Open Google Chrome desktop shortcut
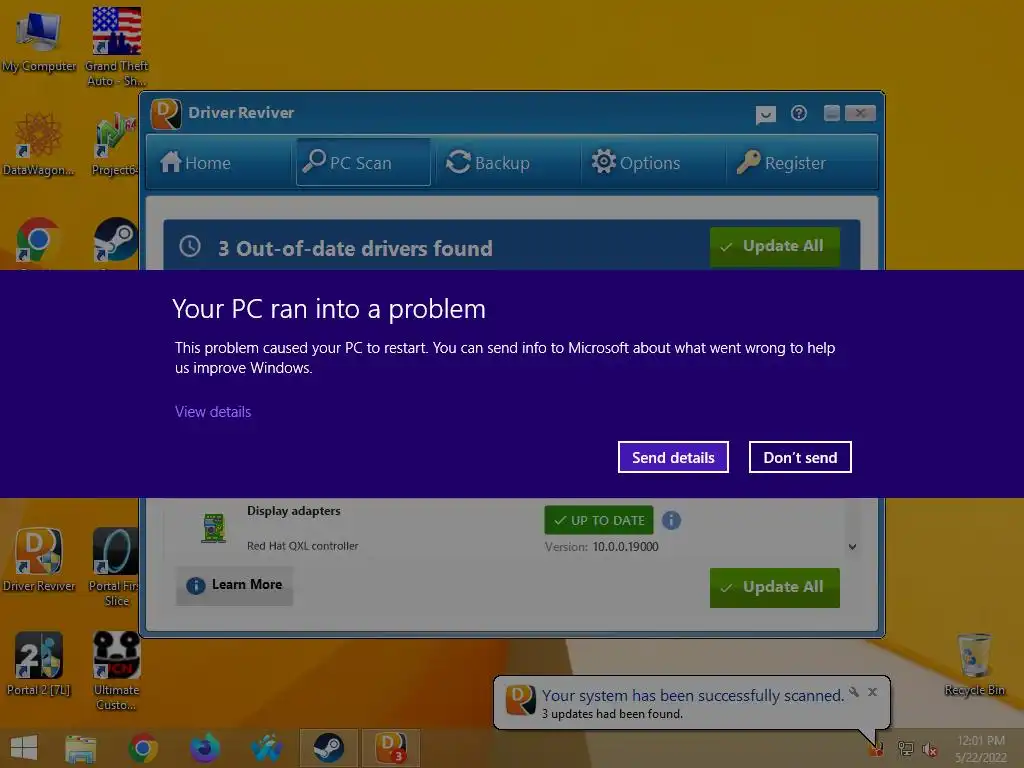 [x=38, y=242]
